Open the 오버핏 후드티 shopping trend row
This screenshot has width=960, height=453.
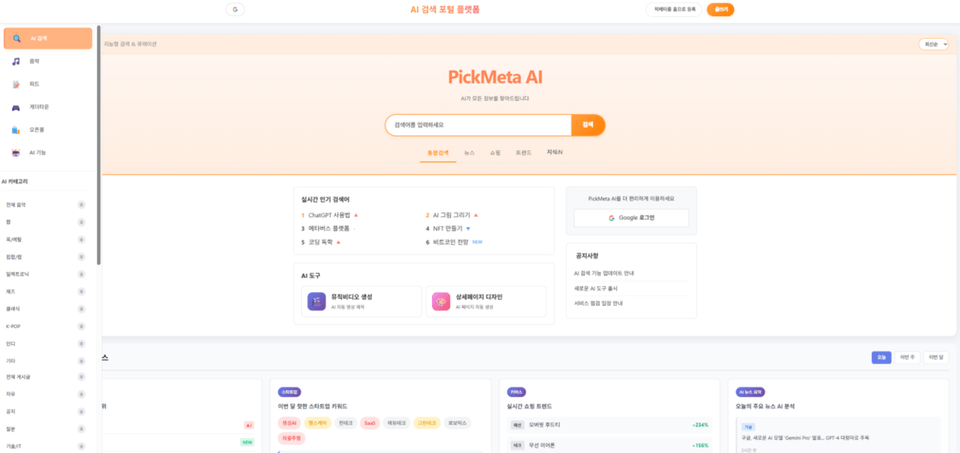(x=609, y=425)
